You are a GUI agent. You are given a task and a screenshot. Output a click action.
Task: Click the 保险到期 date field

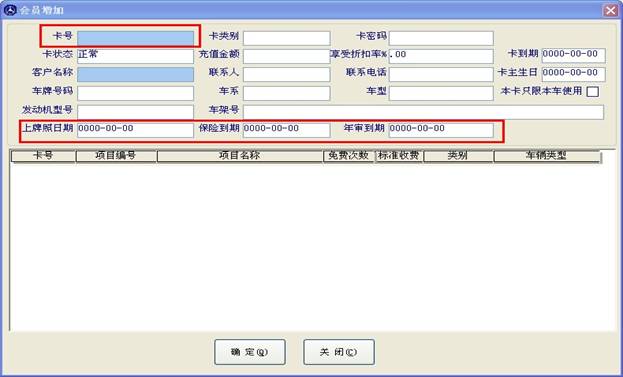[286, 130]
